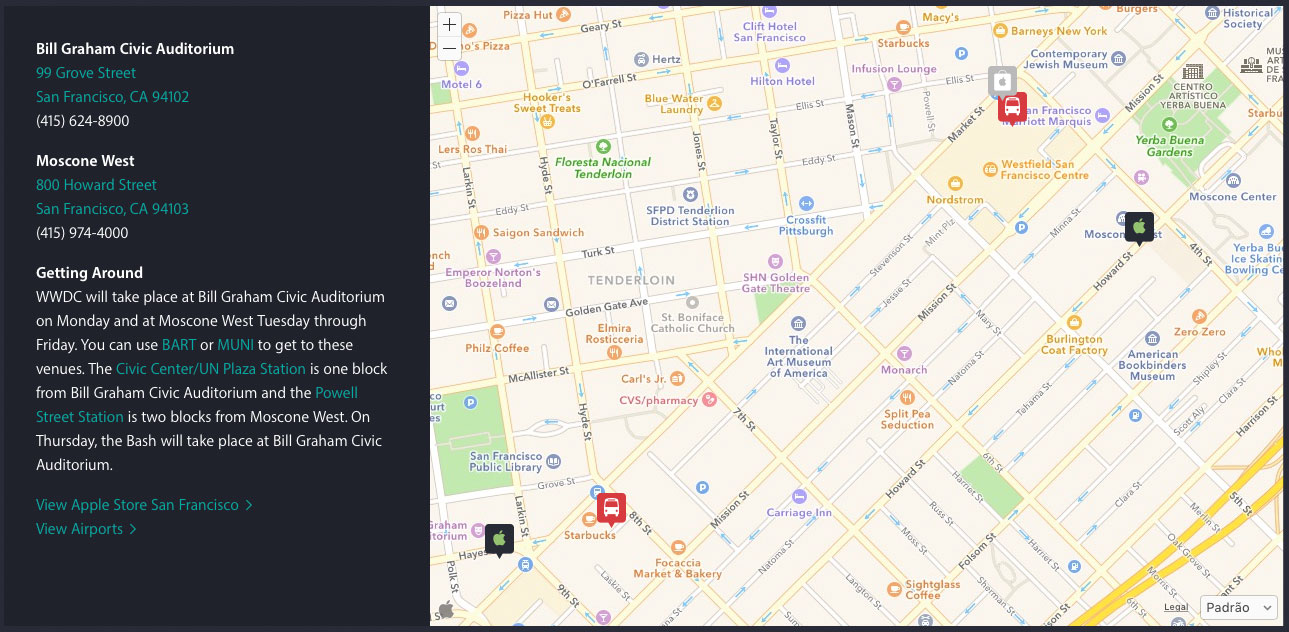Click the Pizza Hut map icon

click(566, 15)
